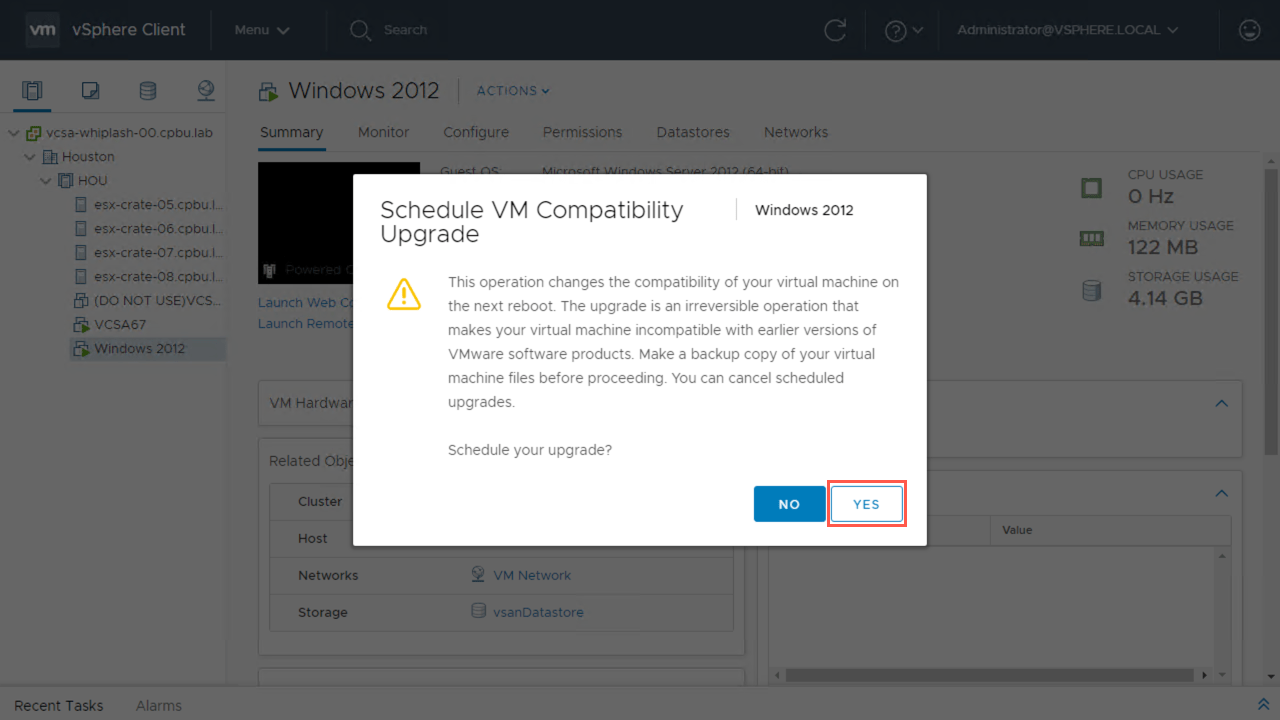Switch to the Summary tab
Image resolution: width=1280 pixels, height=720 pixels.
(291, 132)
